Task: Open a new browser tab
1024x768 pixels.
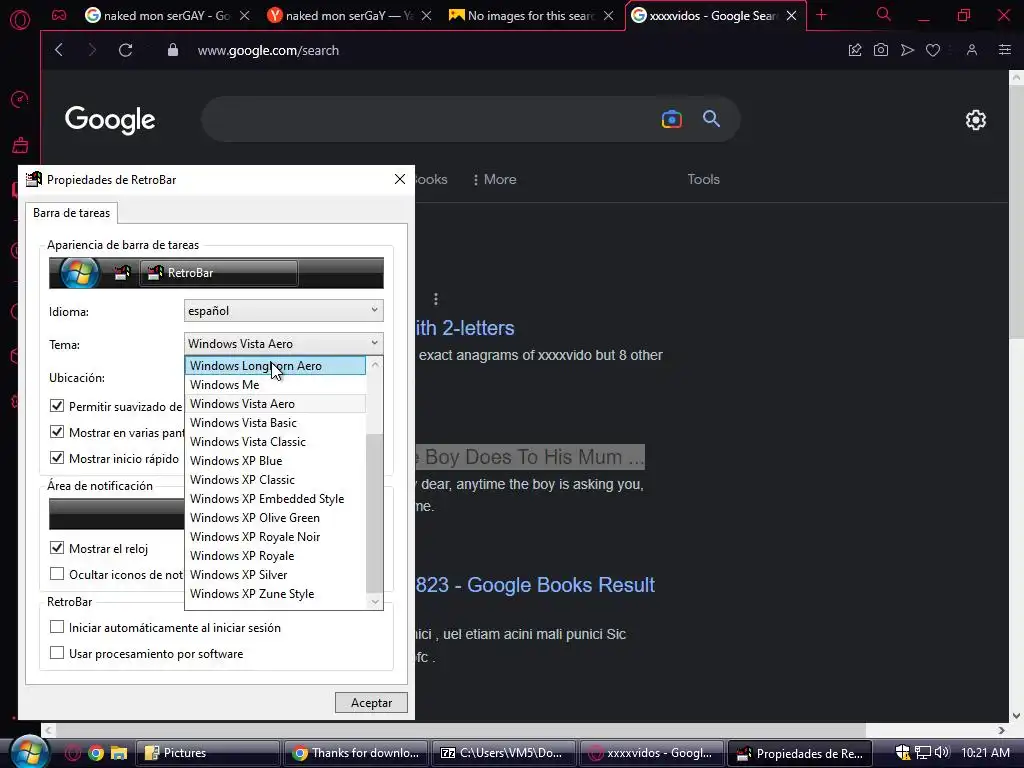Action: 822,15
